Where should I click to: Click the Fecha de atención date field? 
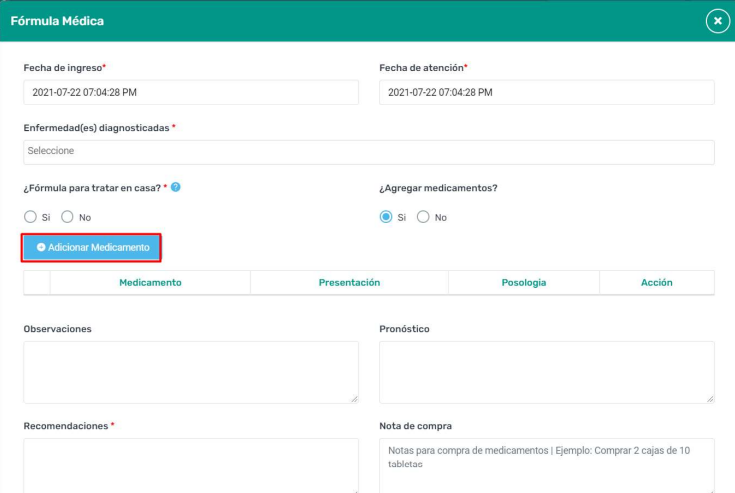[547, 92]
